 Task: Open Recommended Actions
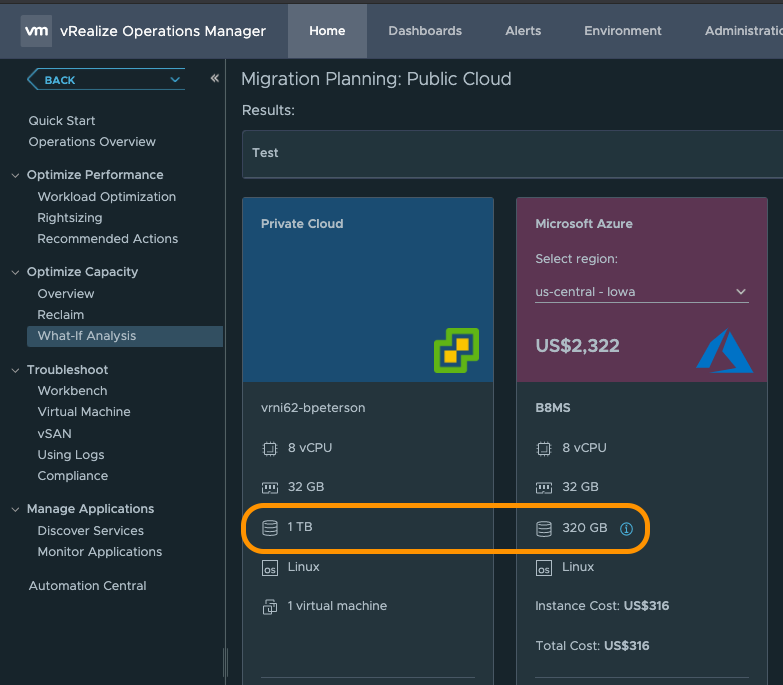107,239
